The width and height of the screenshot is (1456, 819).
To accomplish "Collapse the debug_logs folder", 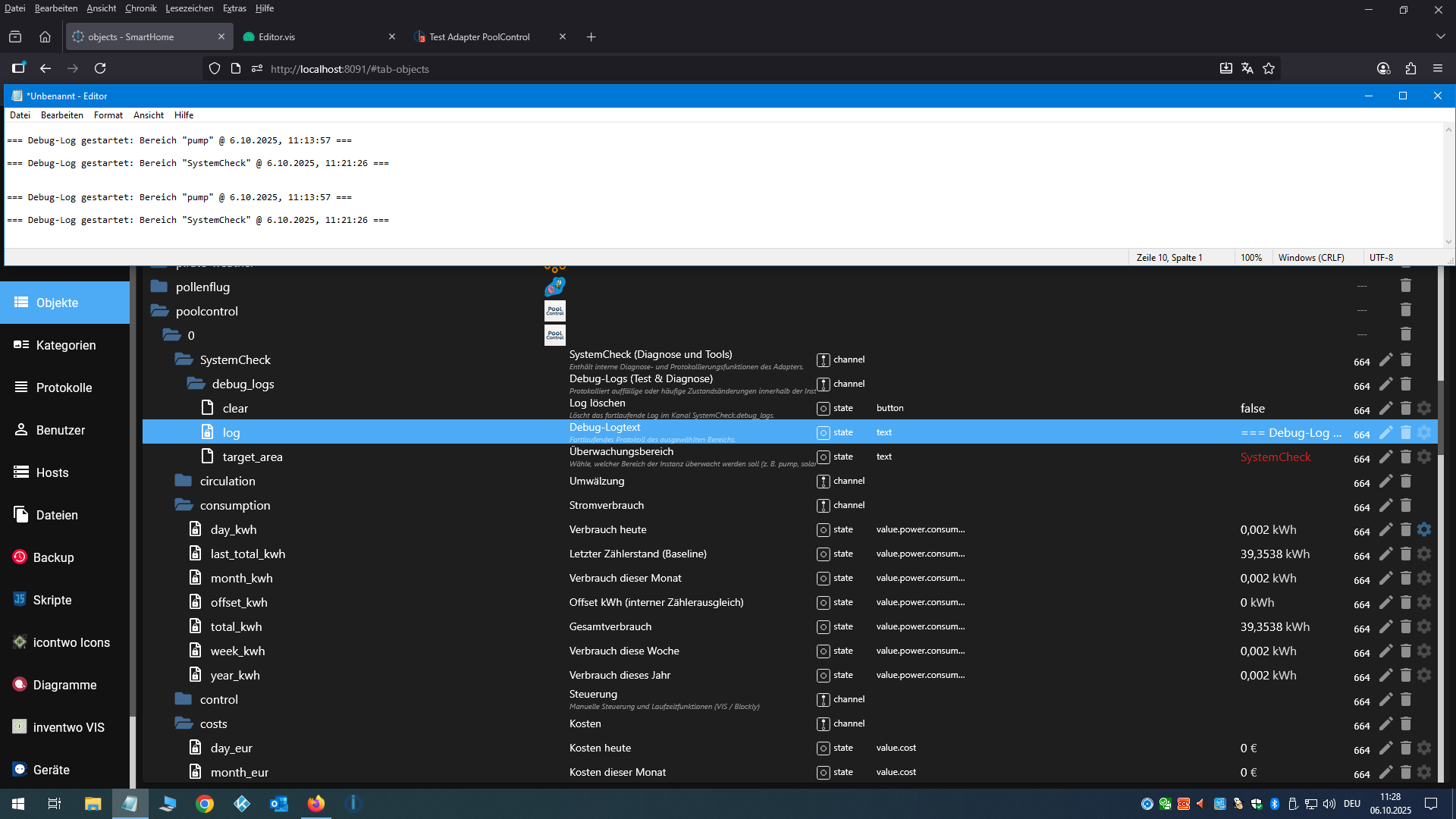I will tap(196, 384).
